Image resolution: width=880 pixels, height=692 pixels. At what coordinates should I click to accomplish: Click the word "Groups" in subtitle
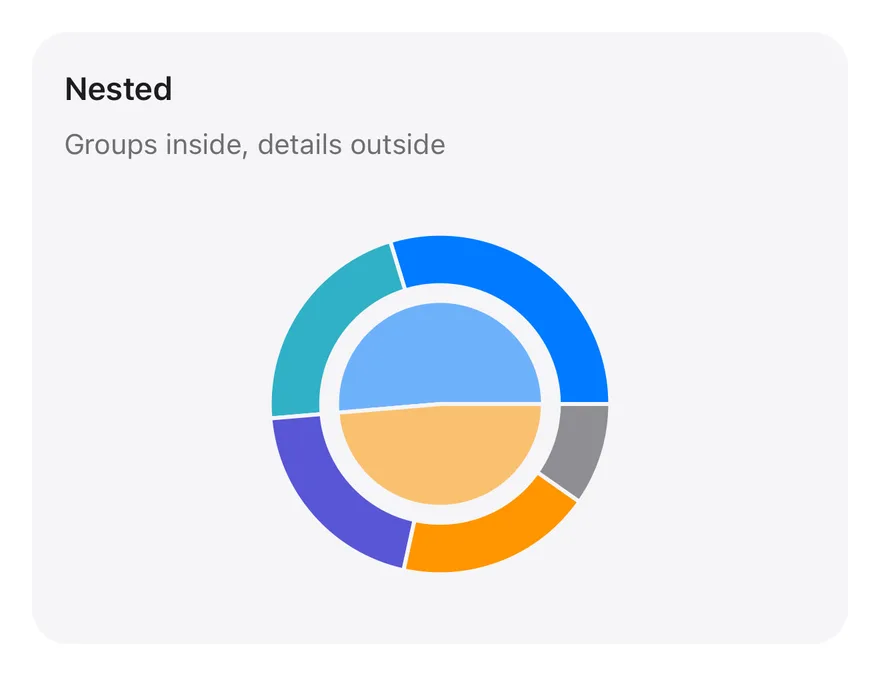[x=111, y=145]
